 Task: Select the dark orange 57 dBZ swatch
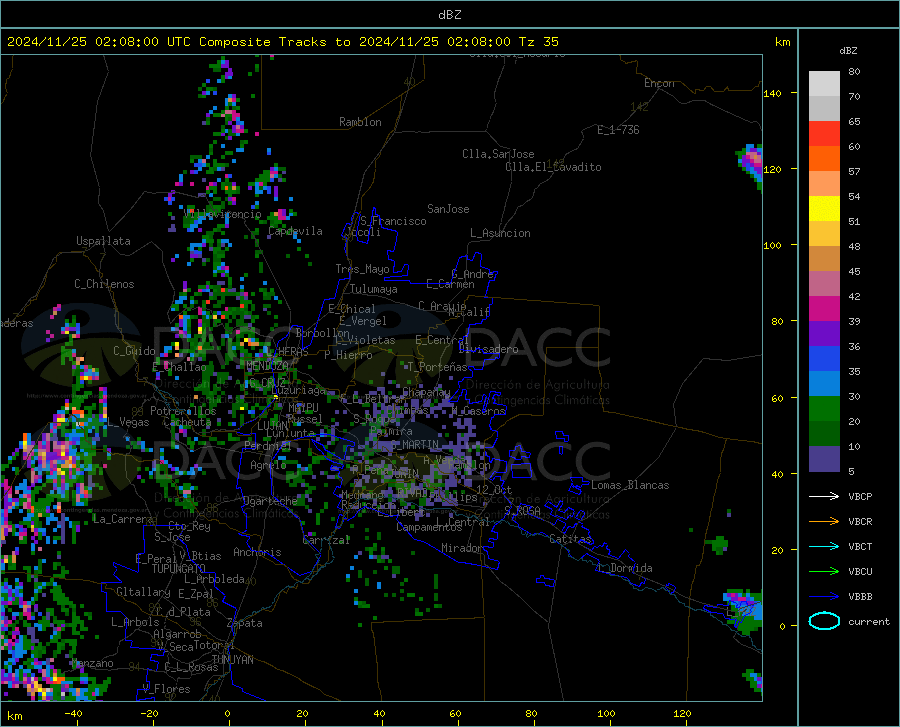click(x=824, y=159)
